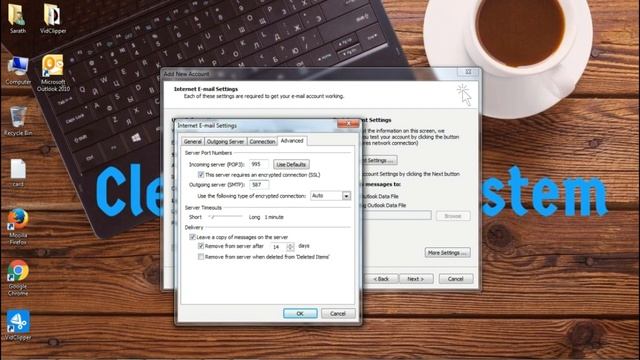The height and width of the screenshot is (360, 640).
Task: Enable Remove when deleted from Deleted Items
Action: coord(201,257)
